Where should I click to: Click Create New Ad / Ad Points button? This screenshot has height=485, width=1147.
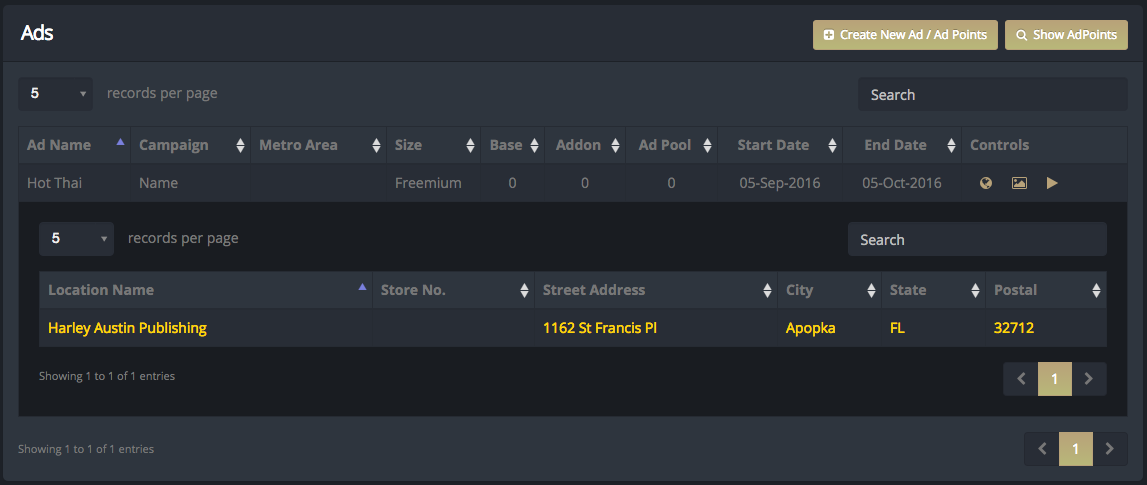[x=905, y=34]
